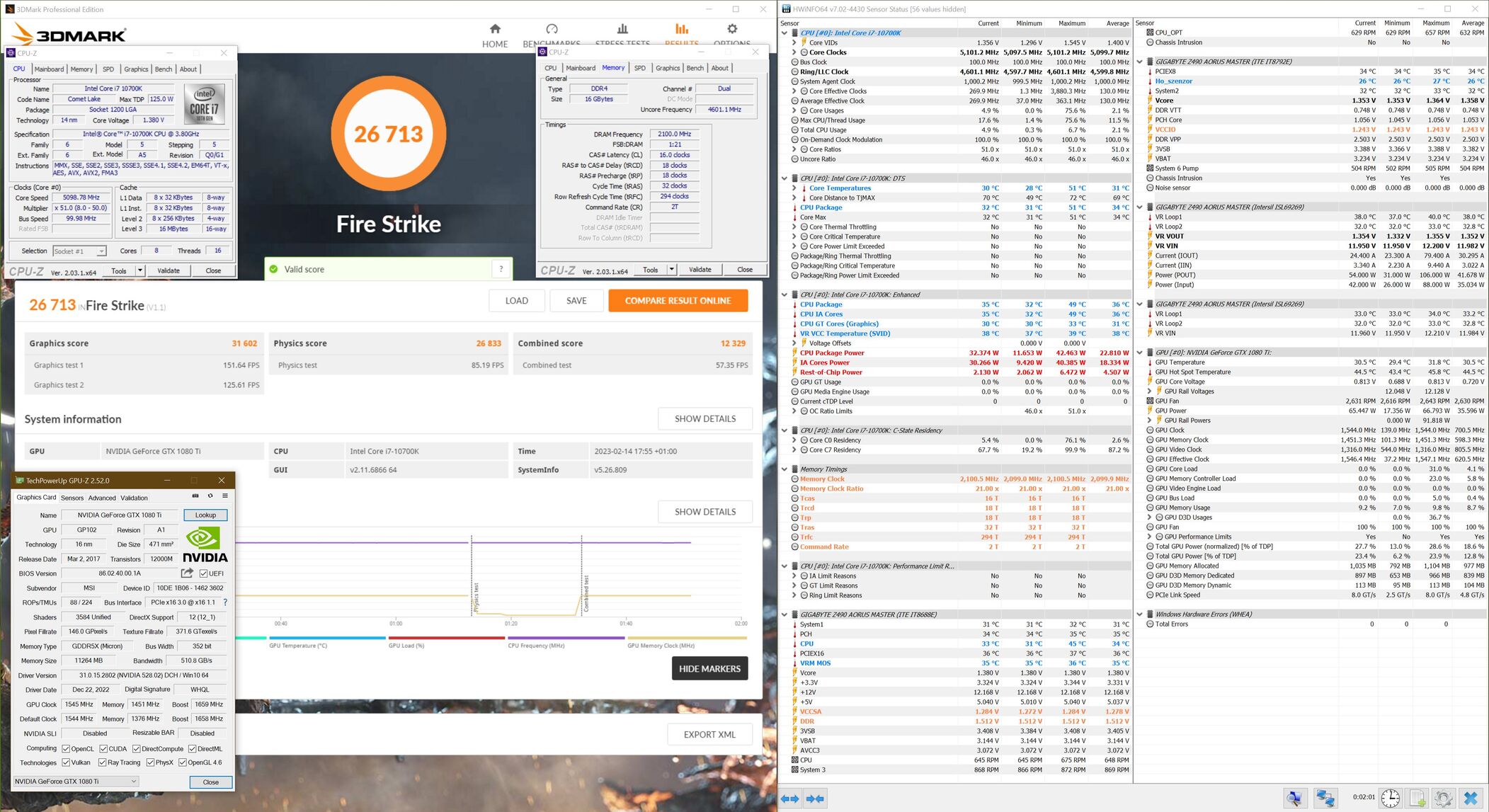This screenshot has height=812, width=1489.
Task: Toggle the DirectCompute checkbox
Action: coord(137,748)
